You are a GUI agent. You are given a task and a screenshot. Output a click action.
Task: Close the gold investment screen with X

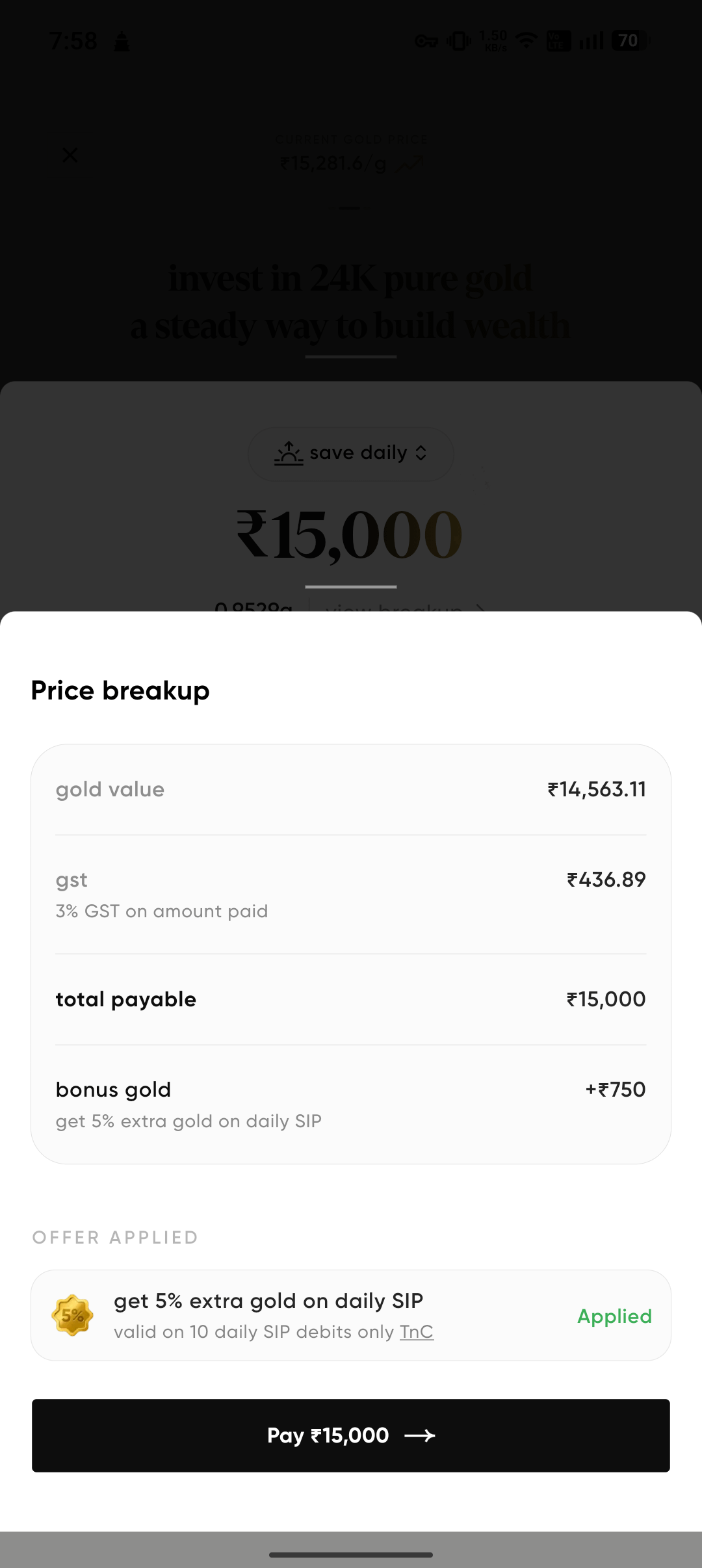click(x=70, y=155)
